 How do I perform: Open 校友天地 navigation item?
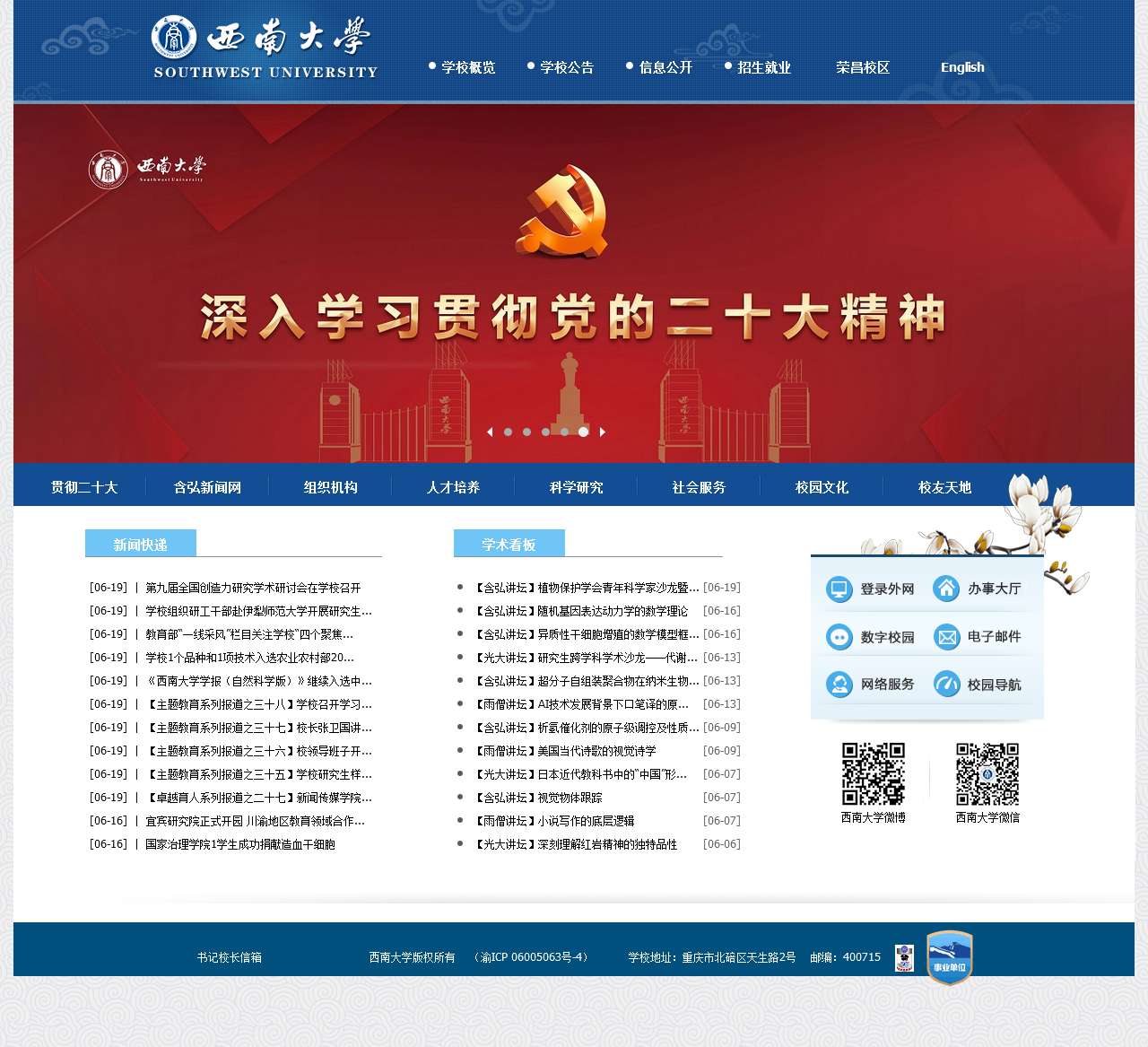pyautogui.click(x=944, y=487)
